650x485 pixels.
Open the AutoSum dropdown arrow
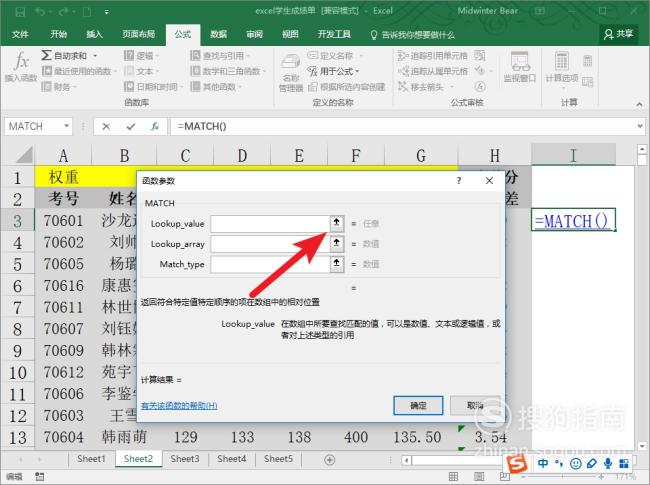(95, 56)
